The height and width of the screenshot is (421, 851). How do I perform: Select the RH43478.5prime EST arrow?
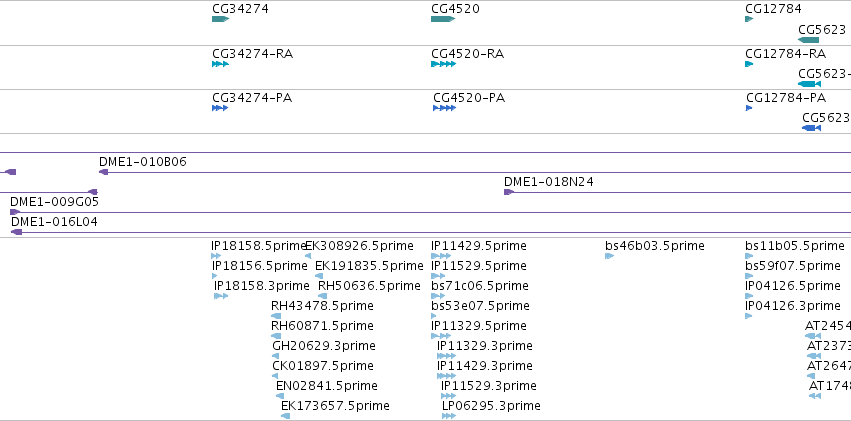pyautogui.click(x=276, y=316)
